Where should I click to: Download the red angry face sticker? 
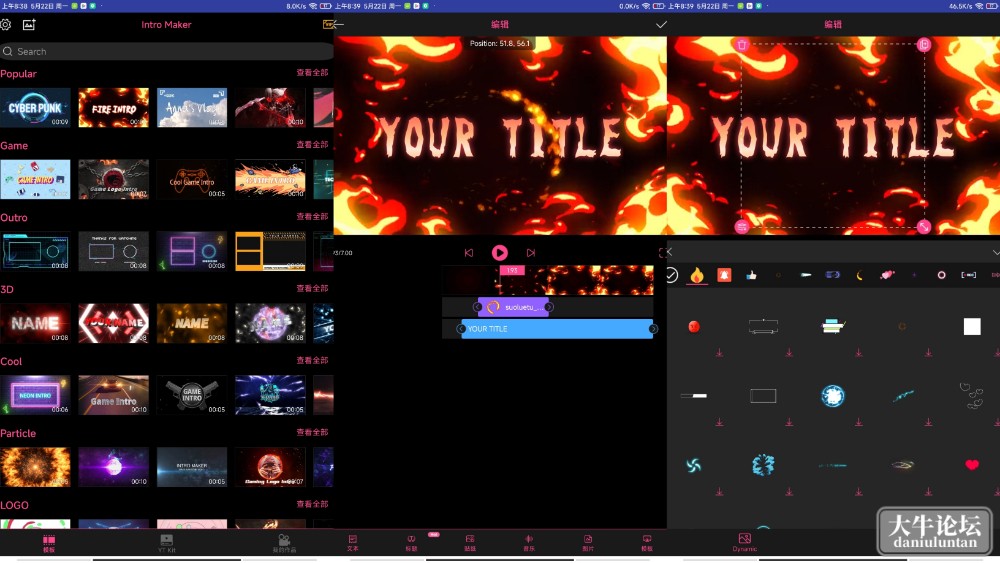[x=719, y=353]
